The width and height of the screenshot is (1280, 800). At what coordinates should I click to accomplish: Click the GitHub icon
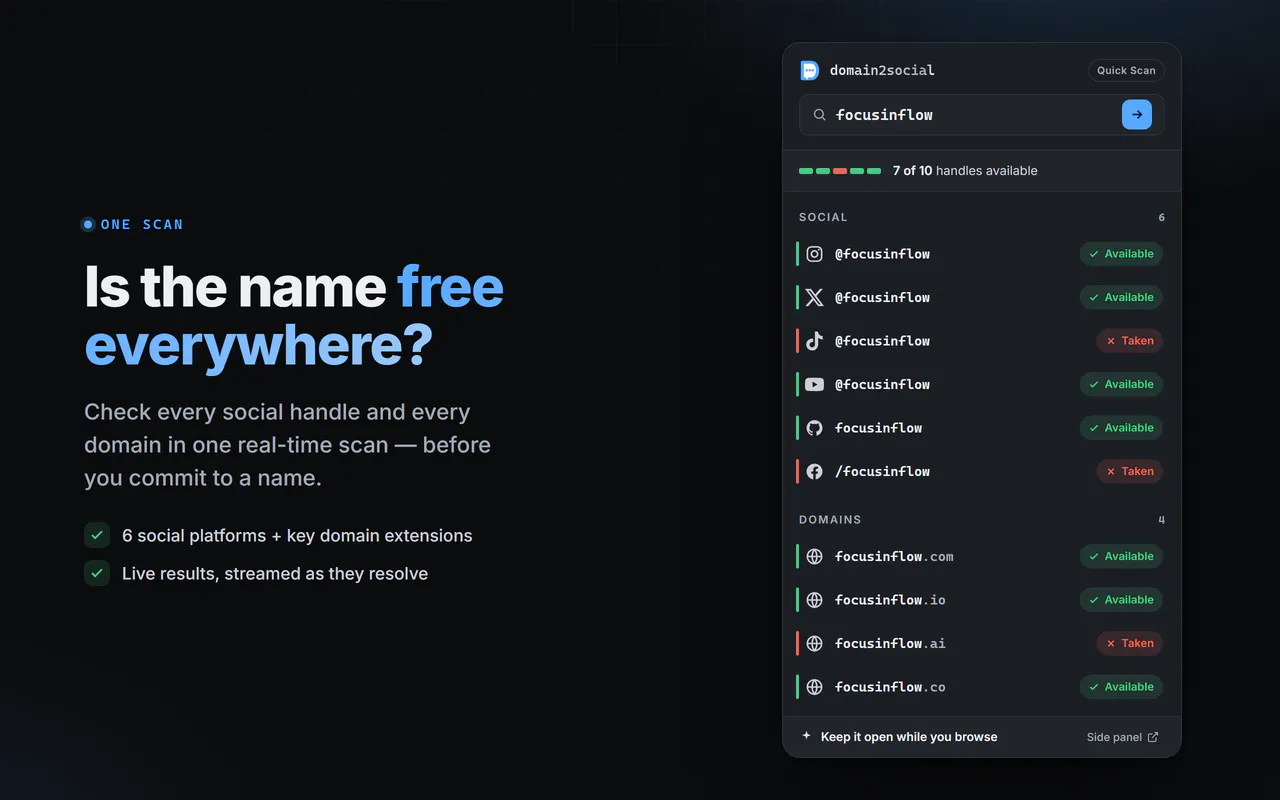pyautogui.click(x=815, y=428)
